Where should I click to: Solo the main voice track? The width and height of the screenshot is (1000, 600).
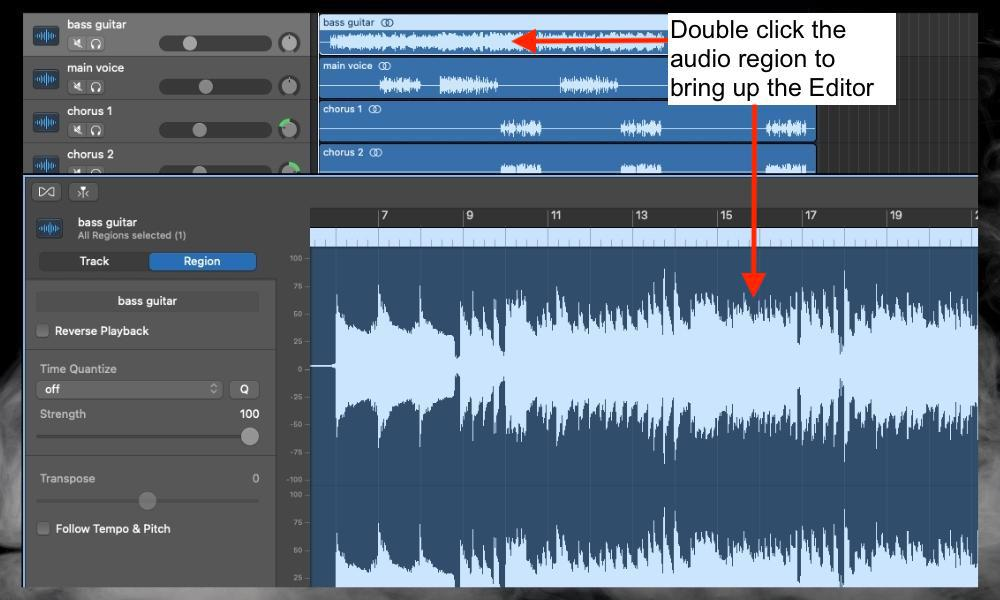[96, 87]
